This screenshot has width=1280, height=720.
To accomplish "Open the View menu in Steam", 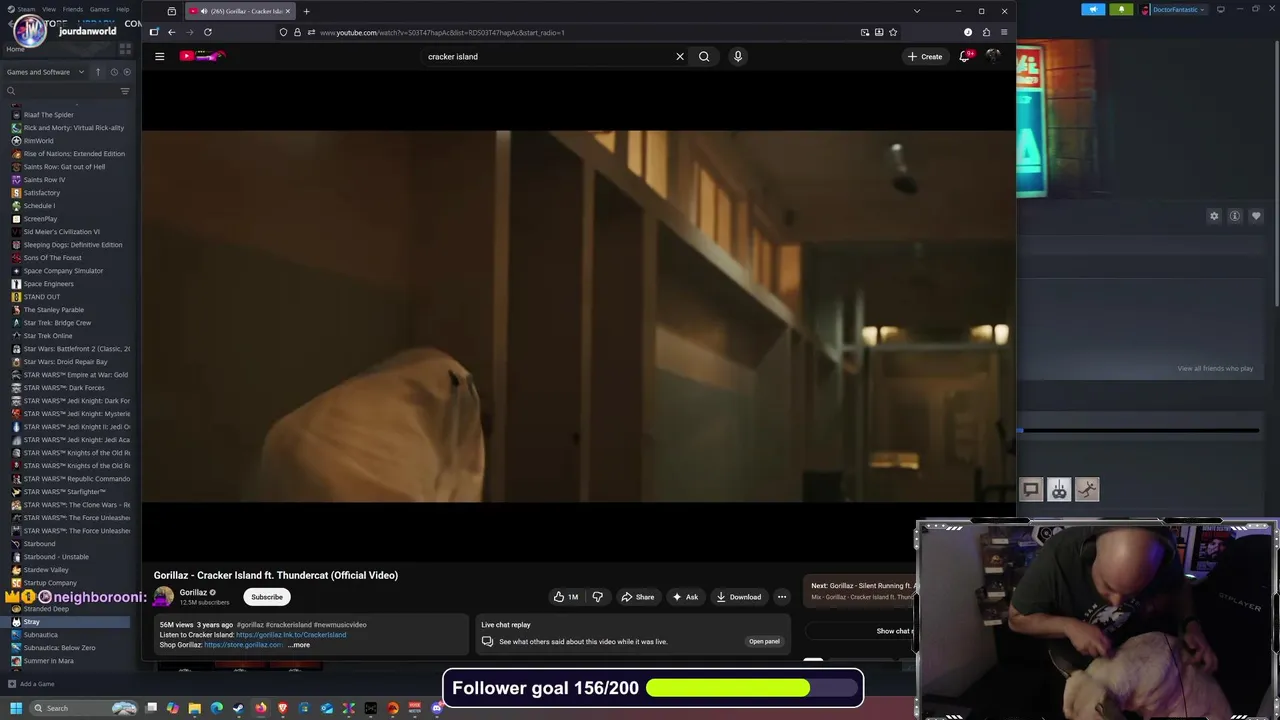I will (x=49, y=9).
